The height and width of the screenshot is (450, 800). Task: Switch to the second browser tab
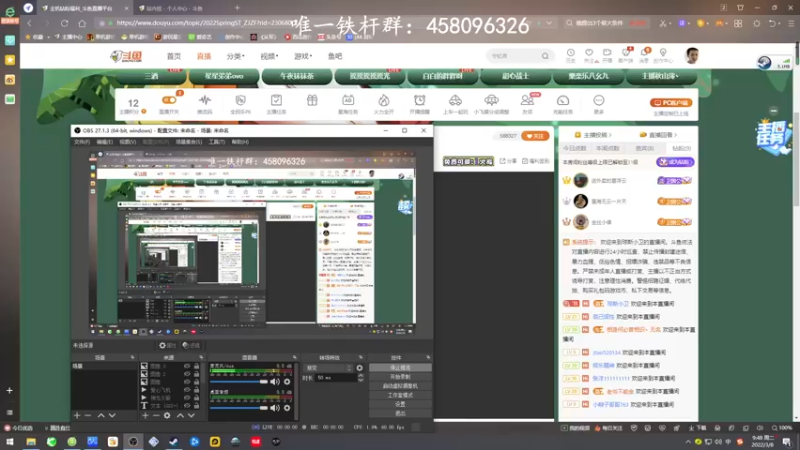click(x=179, y=8)
